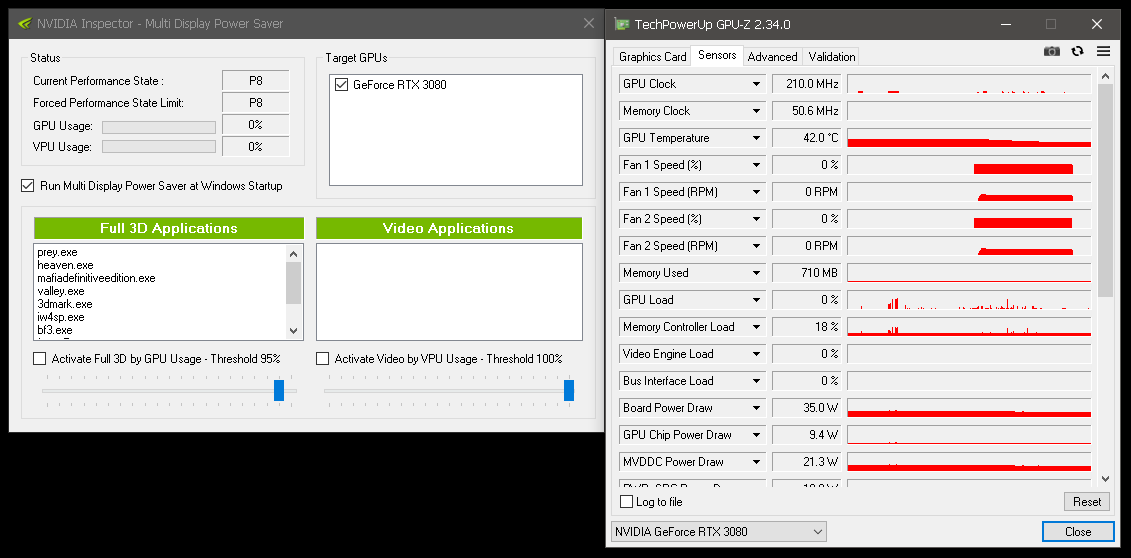This screenshot has height=558, width=1131.
Task: Click the Reset button in GPU-Z
Action: pyautogui.click(x=1086, y=502)
